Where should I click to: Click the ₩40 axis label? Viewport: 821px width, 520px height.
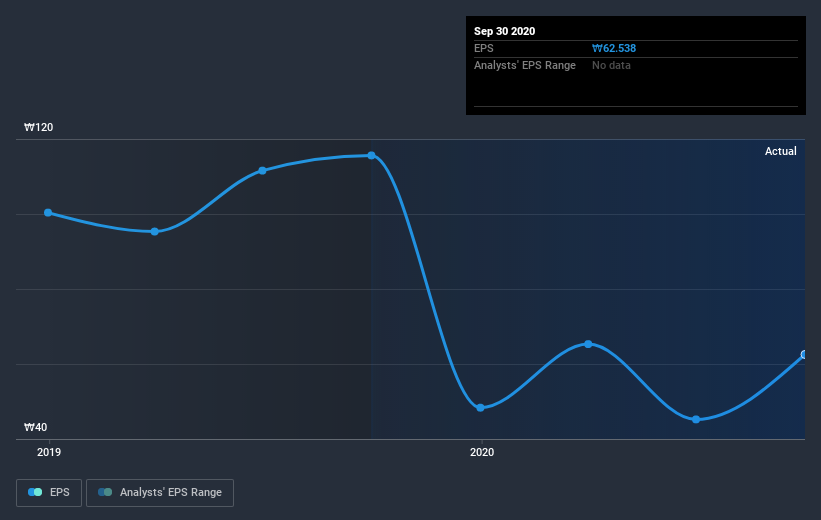point(35,427)
